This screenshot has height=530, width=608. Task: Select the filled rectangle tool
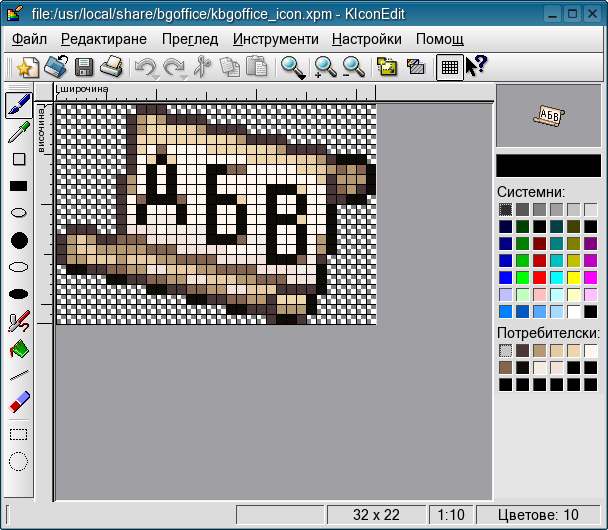pyautogui.click(x=19, y=186)
